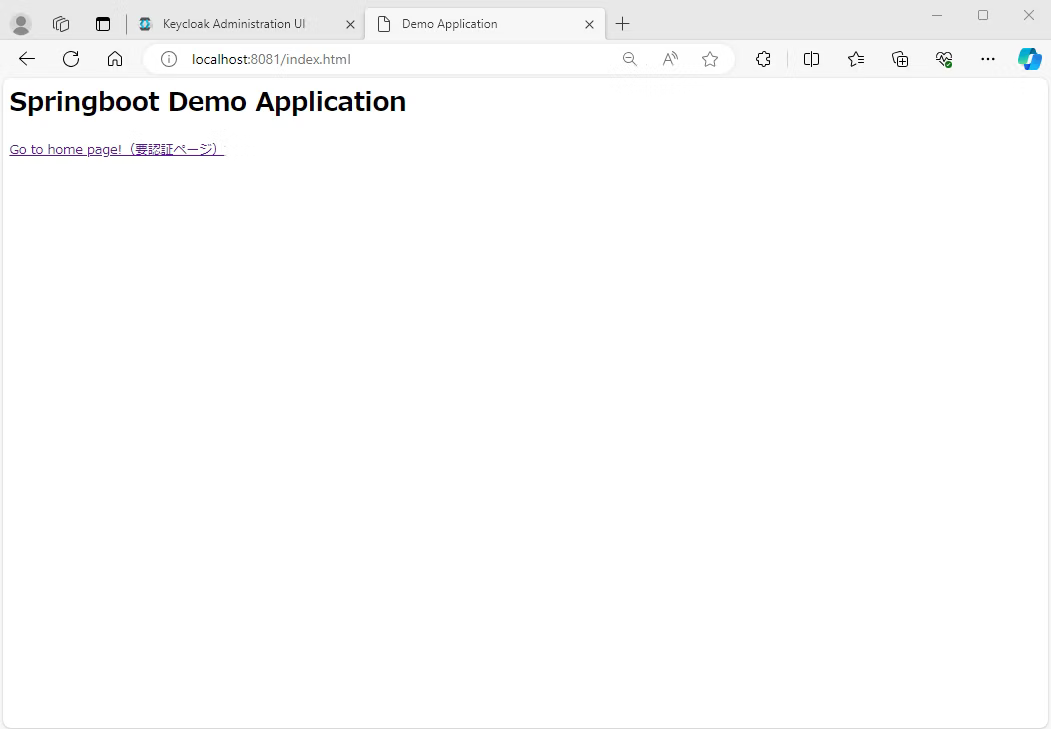Open the Copilot sidebar icon
The height and width of the screenshot is (729, 1051).
[x=1029, y=59]
